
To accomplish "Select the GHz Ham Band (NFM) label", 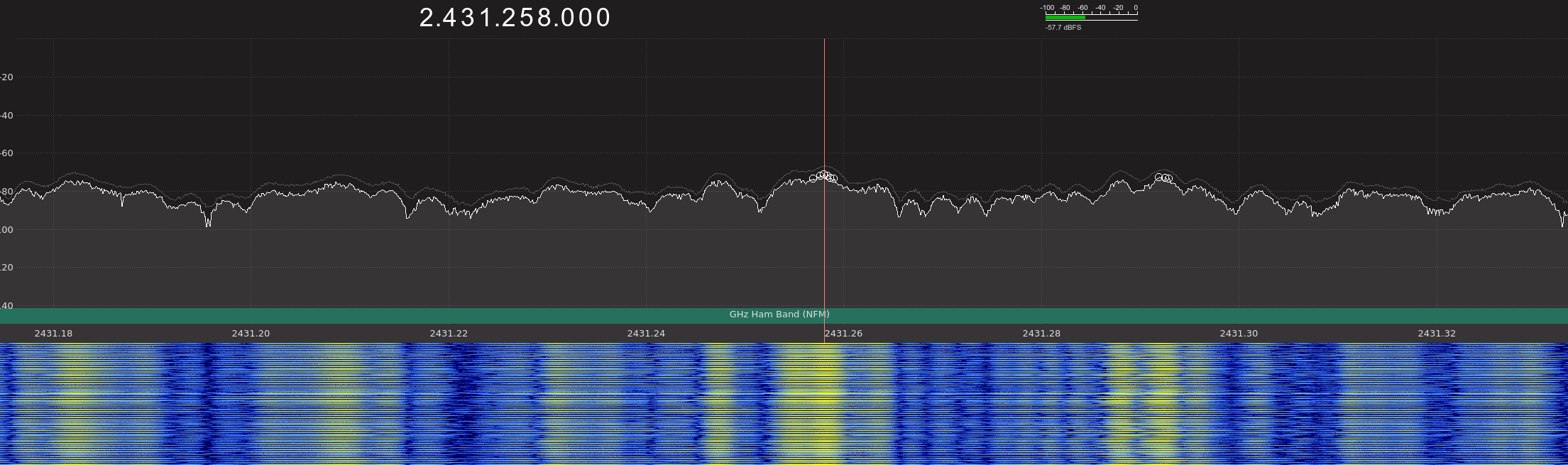I will [x=779, y=314].
